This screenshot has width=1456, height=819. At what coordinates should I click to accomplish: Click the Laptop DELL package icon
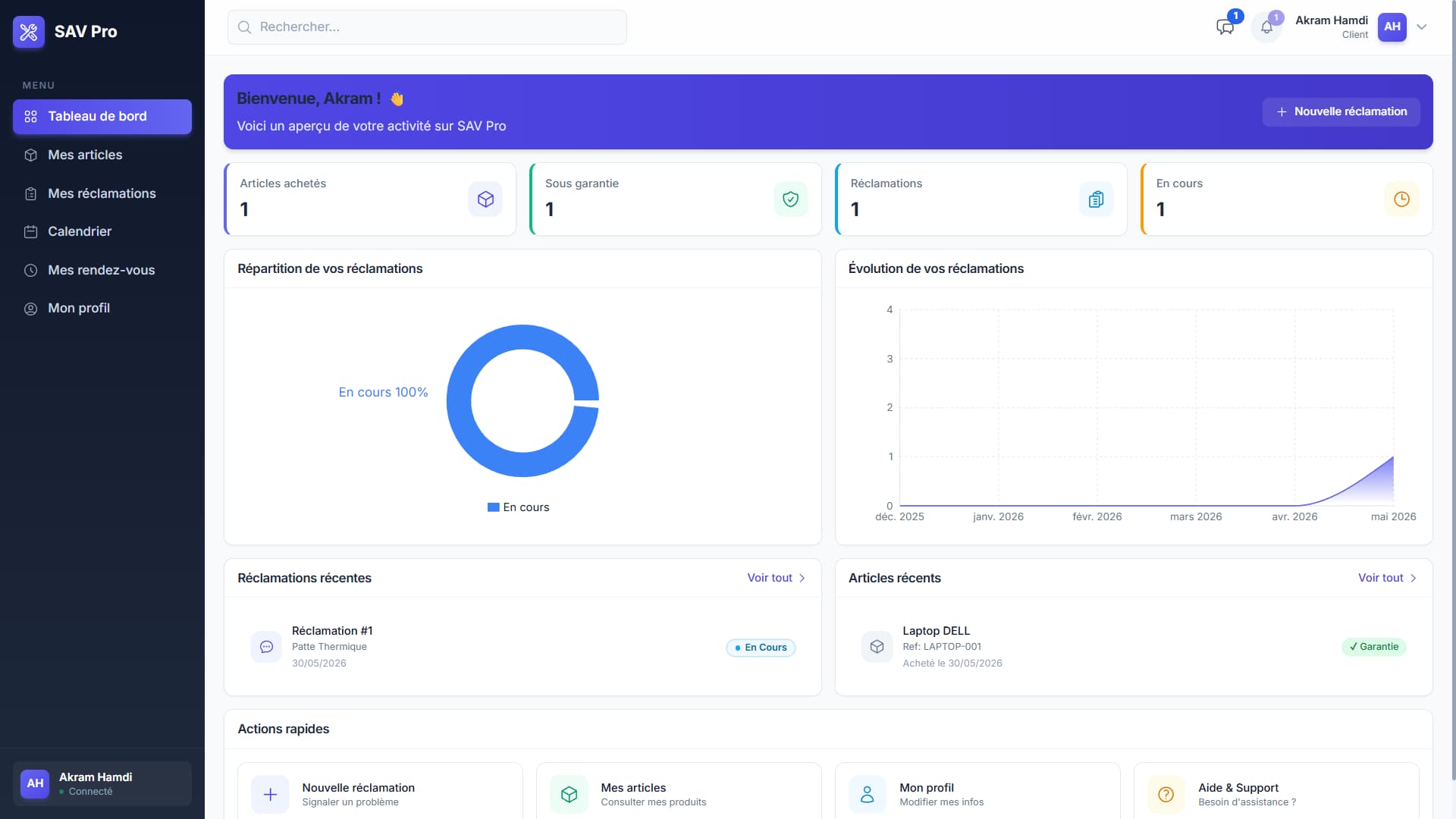(x=877, y=647)
